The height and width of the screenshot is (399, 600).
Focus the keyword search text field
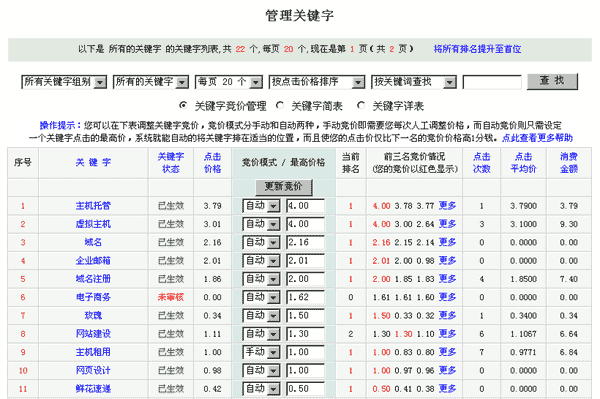click(492, 82)
